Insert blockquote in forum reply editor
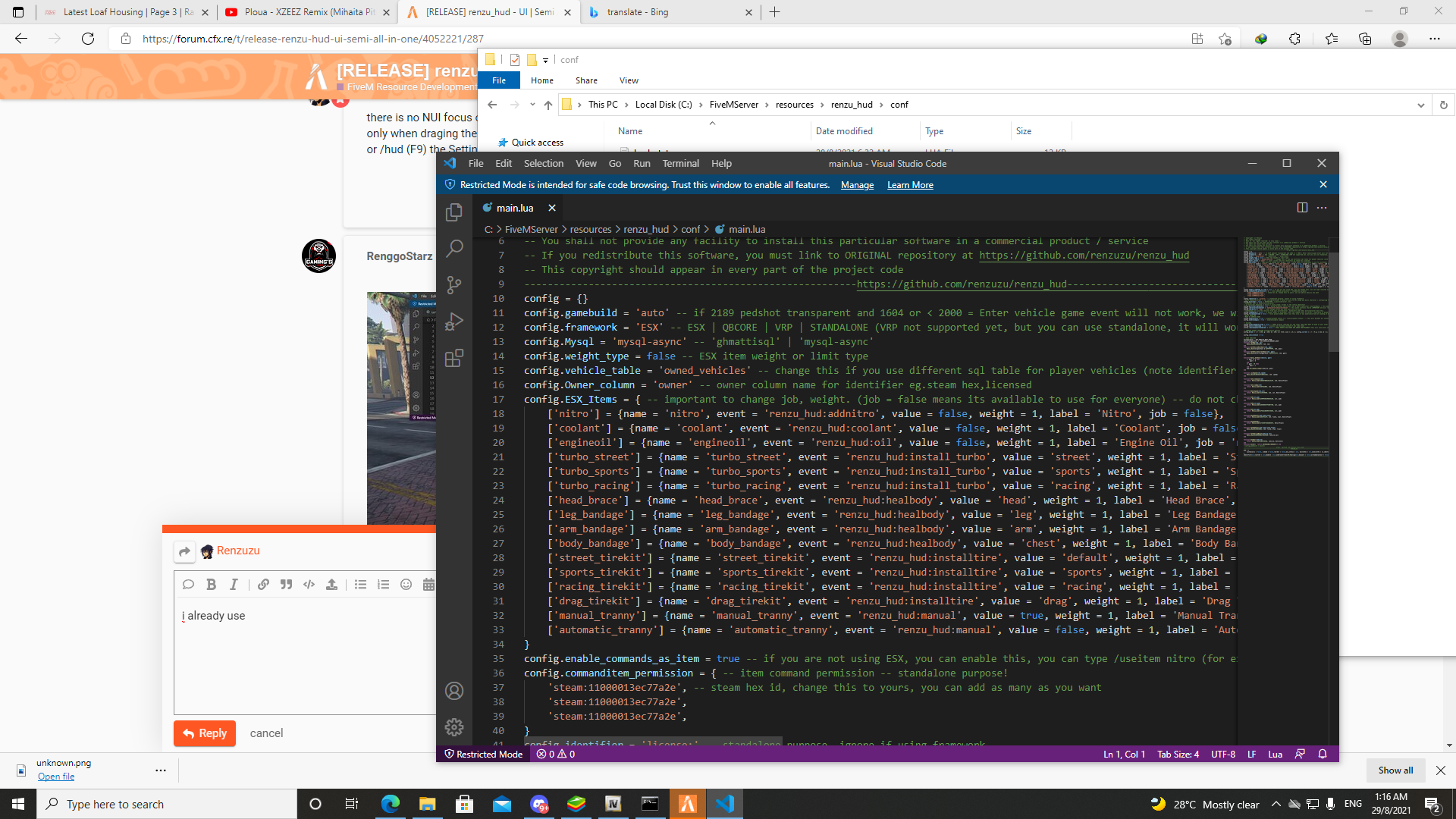Viewport: 1456px width, 819px height. pos(286,584)
